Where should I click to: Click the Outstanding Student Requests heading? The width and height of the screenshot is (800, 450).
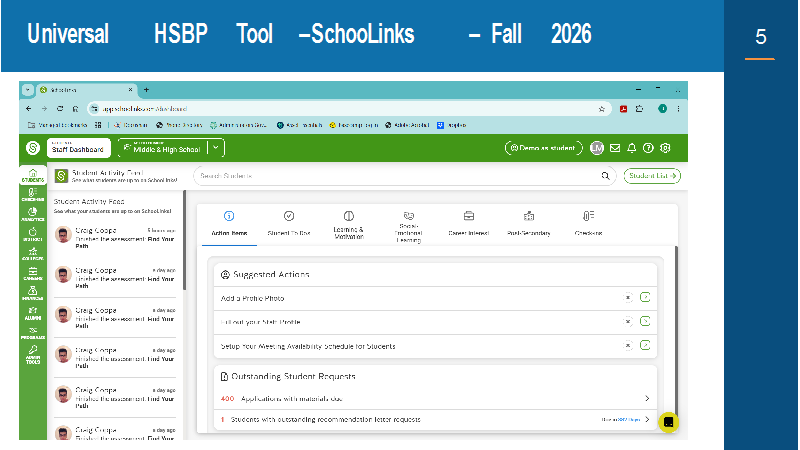(x=293, y=377)
